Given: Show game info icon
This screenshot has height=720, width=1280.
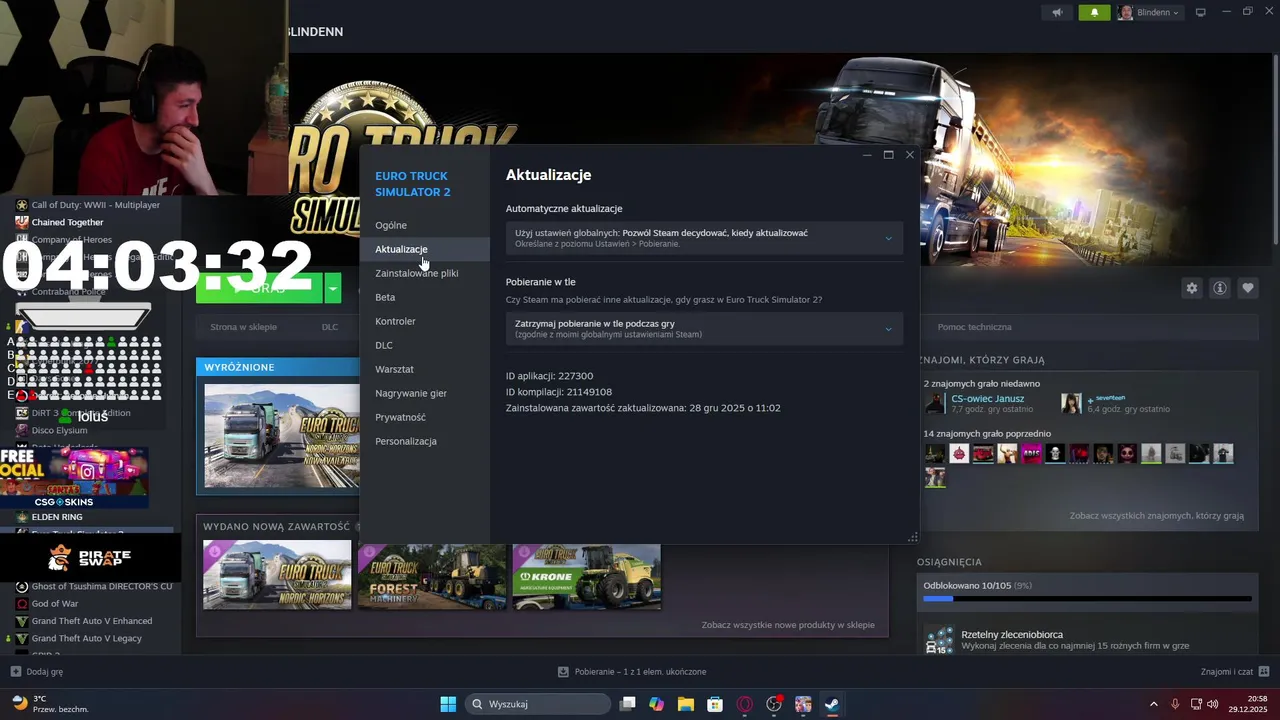Looking at the screenshot, I should click(1220, 288).
